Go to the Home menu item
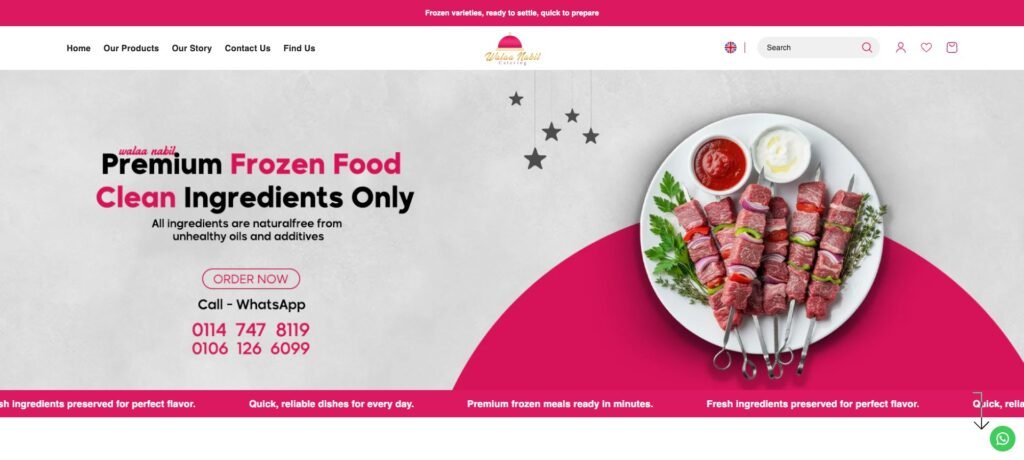The height and width of the screenshot is (460, 1024). click(x=78, y=48)
